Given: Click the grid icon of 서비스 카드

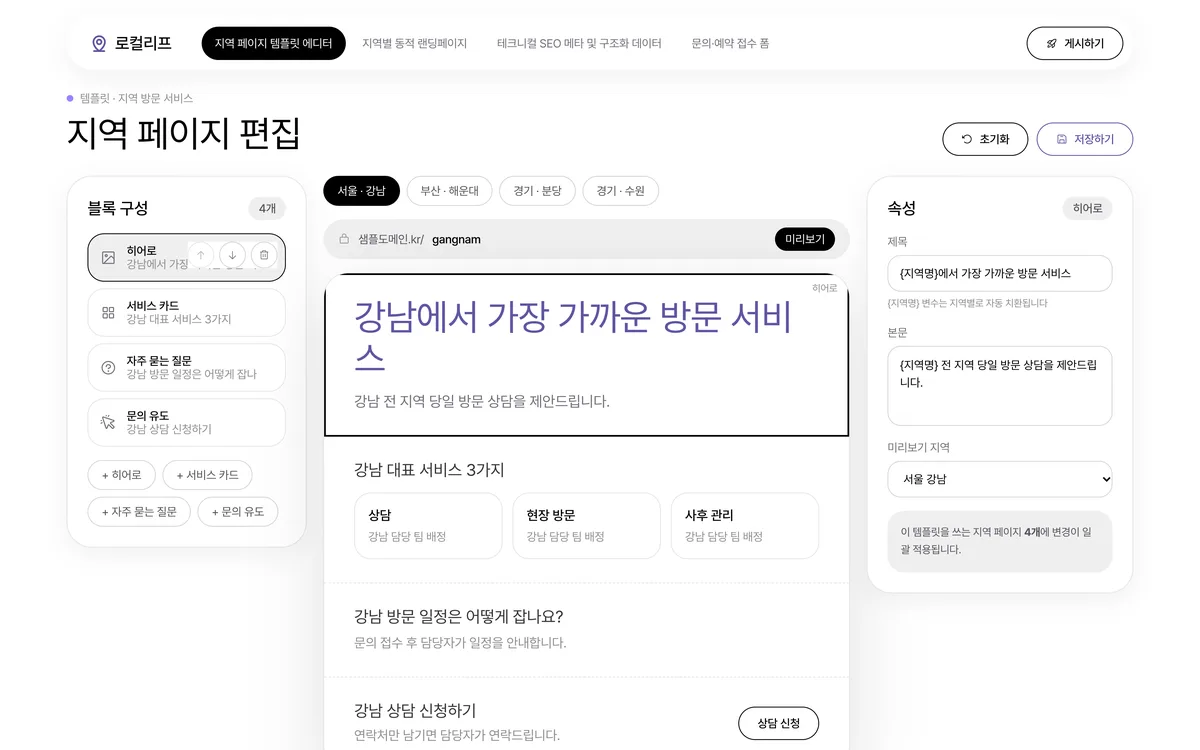Looking at the screenshot, I should pos(108,312).
